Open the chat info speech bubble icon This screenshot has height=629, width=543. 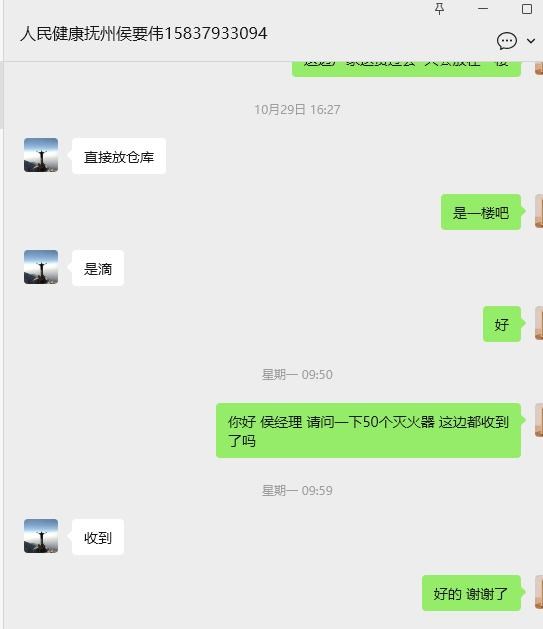pyautogui.click(x=507, y=41)
